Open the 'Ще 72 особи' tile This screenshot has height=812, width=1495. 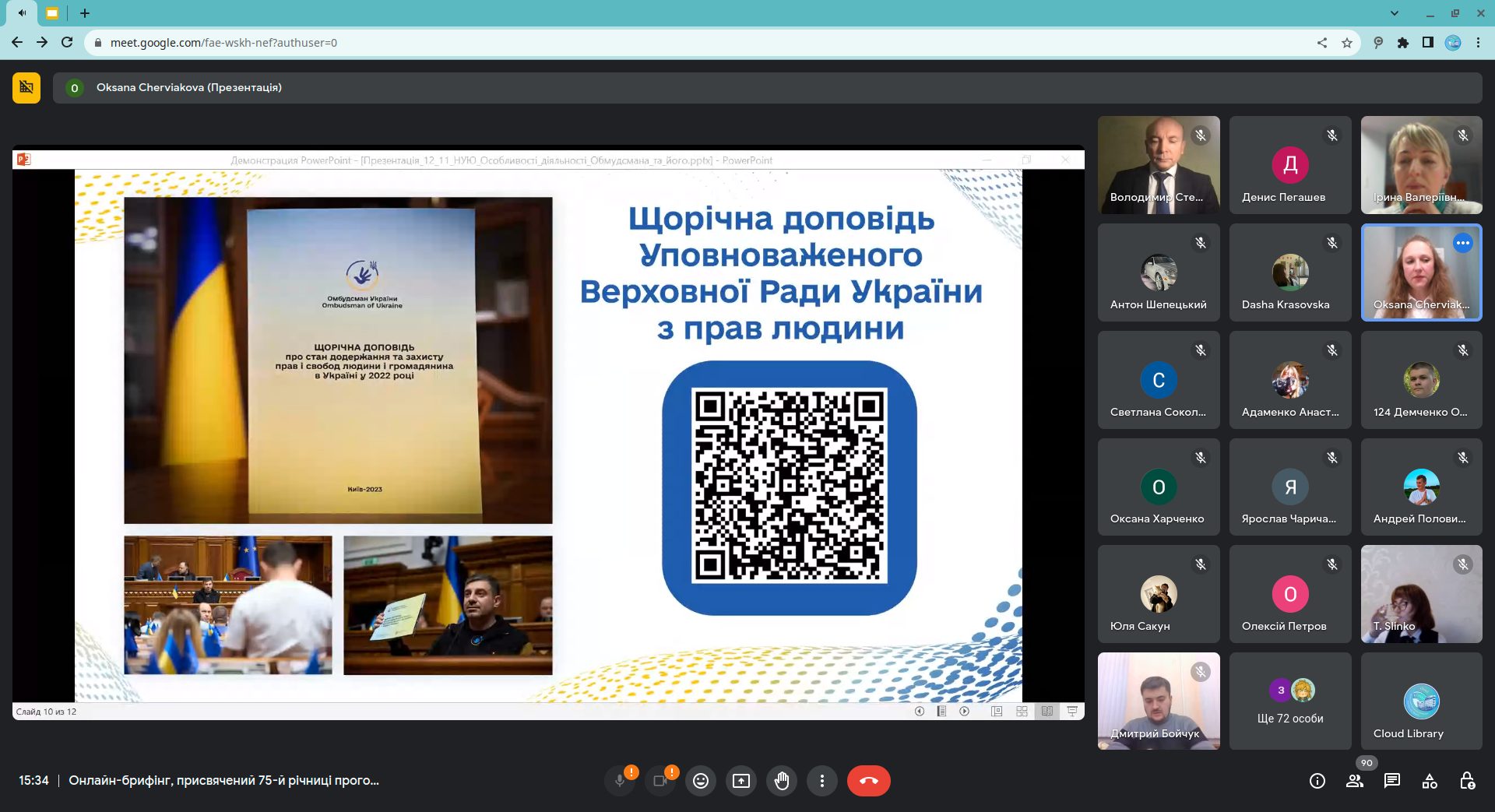(1290, 701)
